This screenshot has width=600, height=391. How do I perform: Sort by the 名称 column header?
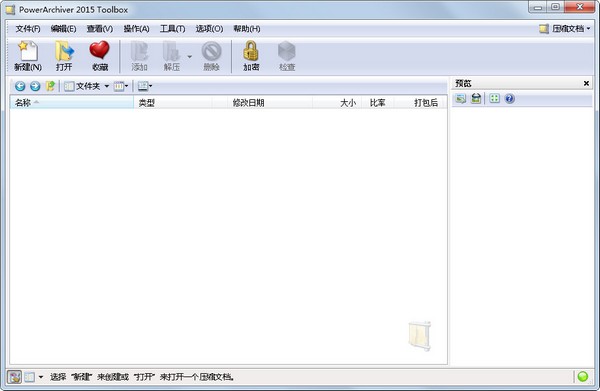(x=72, y=103)
